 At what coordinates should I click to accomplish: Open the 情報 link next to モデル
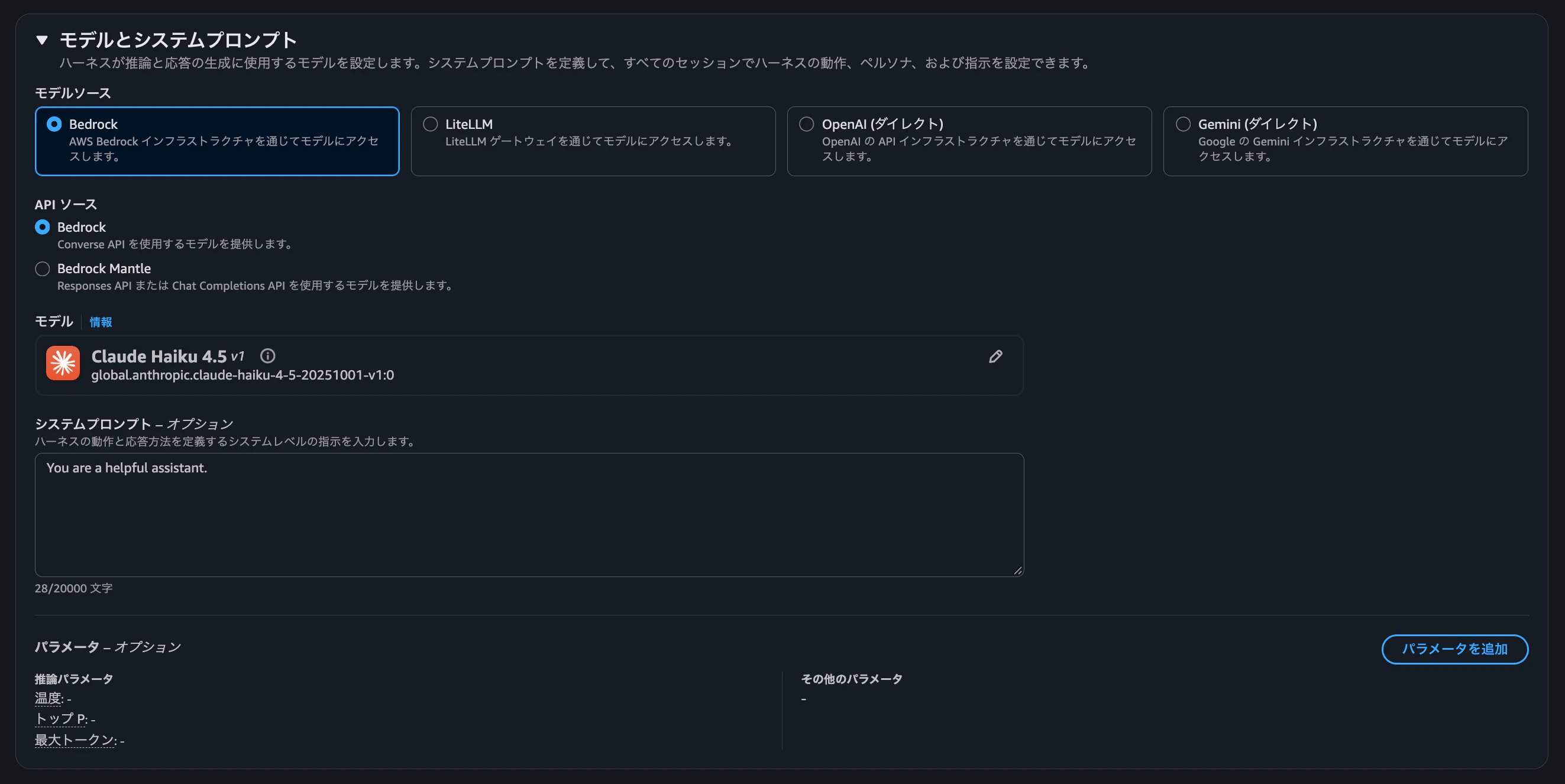point(101,322)
